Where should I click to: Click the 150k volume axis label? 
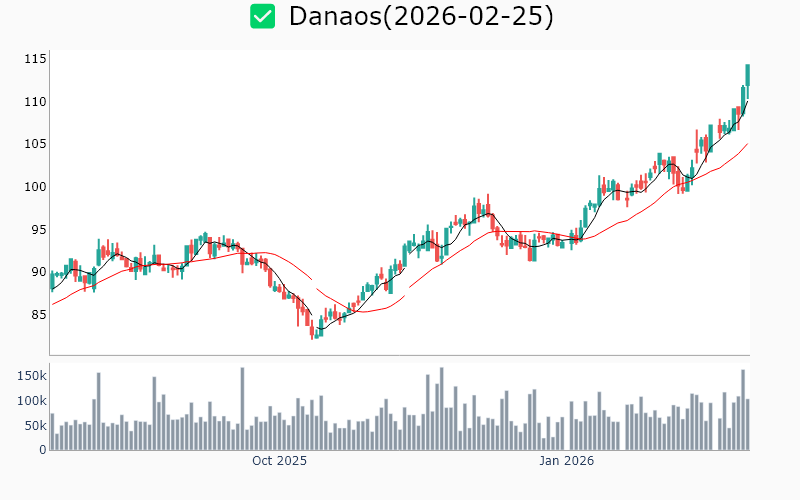(x=31, y=376)
